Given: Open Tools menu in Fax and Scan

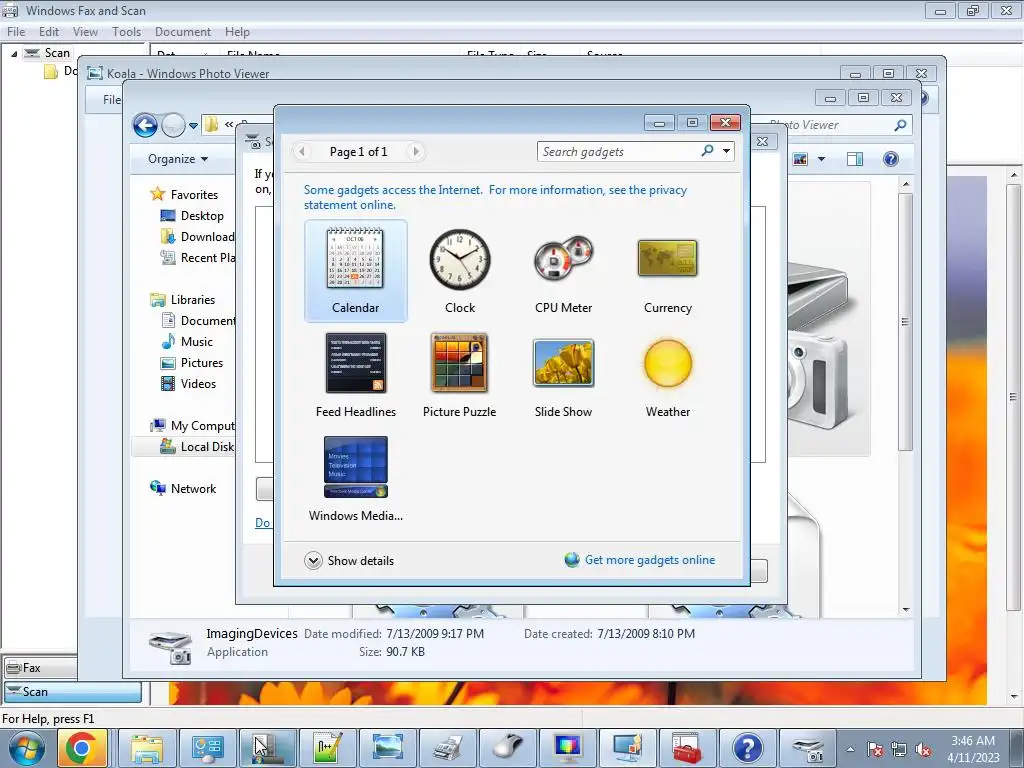Looking at the screenshot, I should (x=126, y=31).
